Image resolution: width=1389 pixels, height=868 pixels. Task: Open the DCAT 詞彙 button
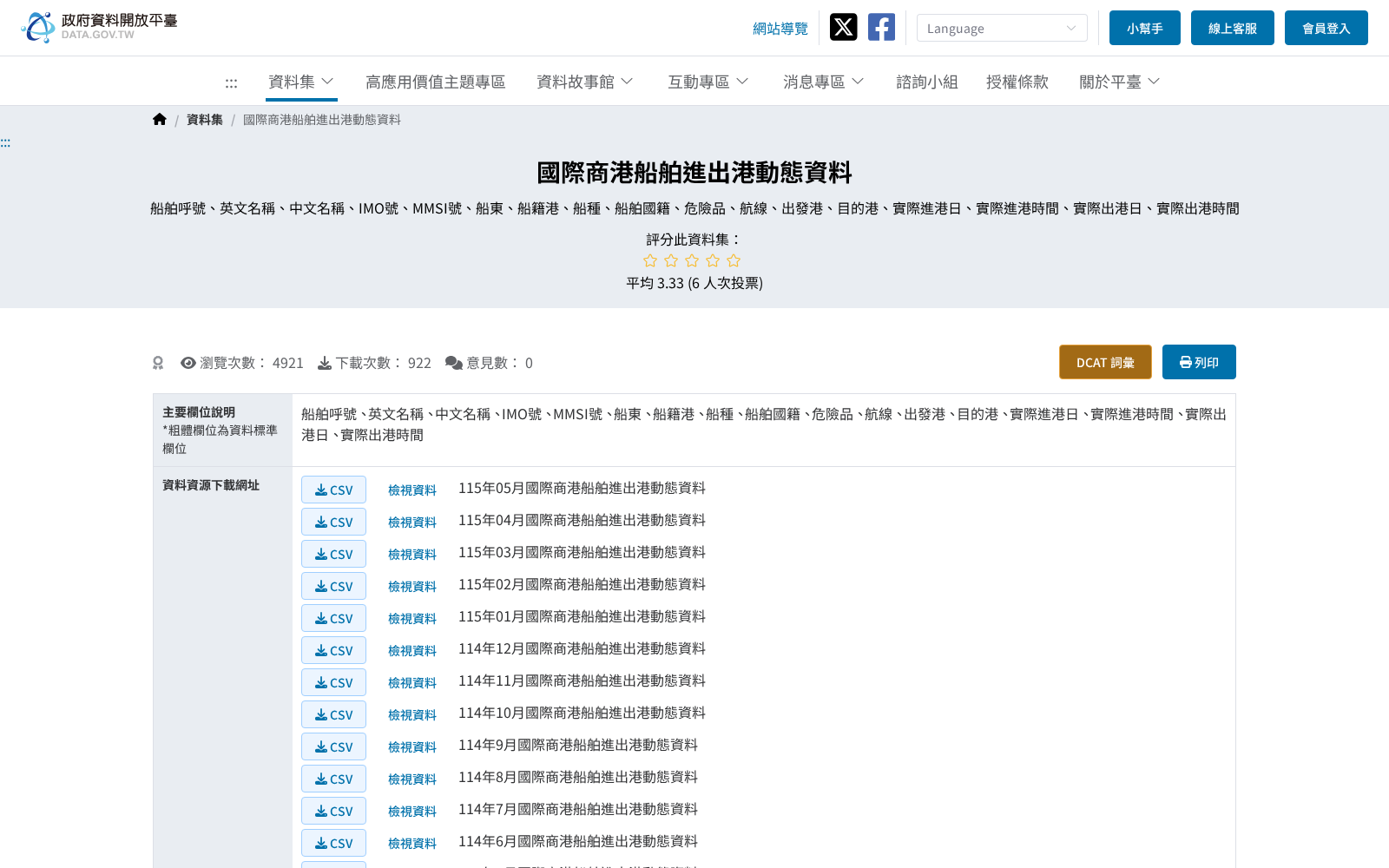point(1105,362)
